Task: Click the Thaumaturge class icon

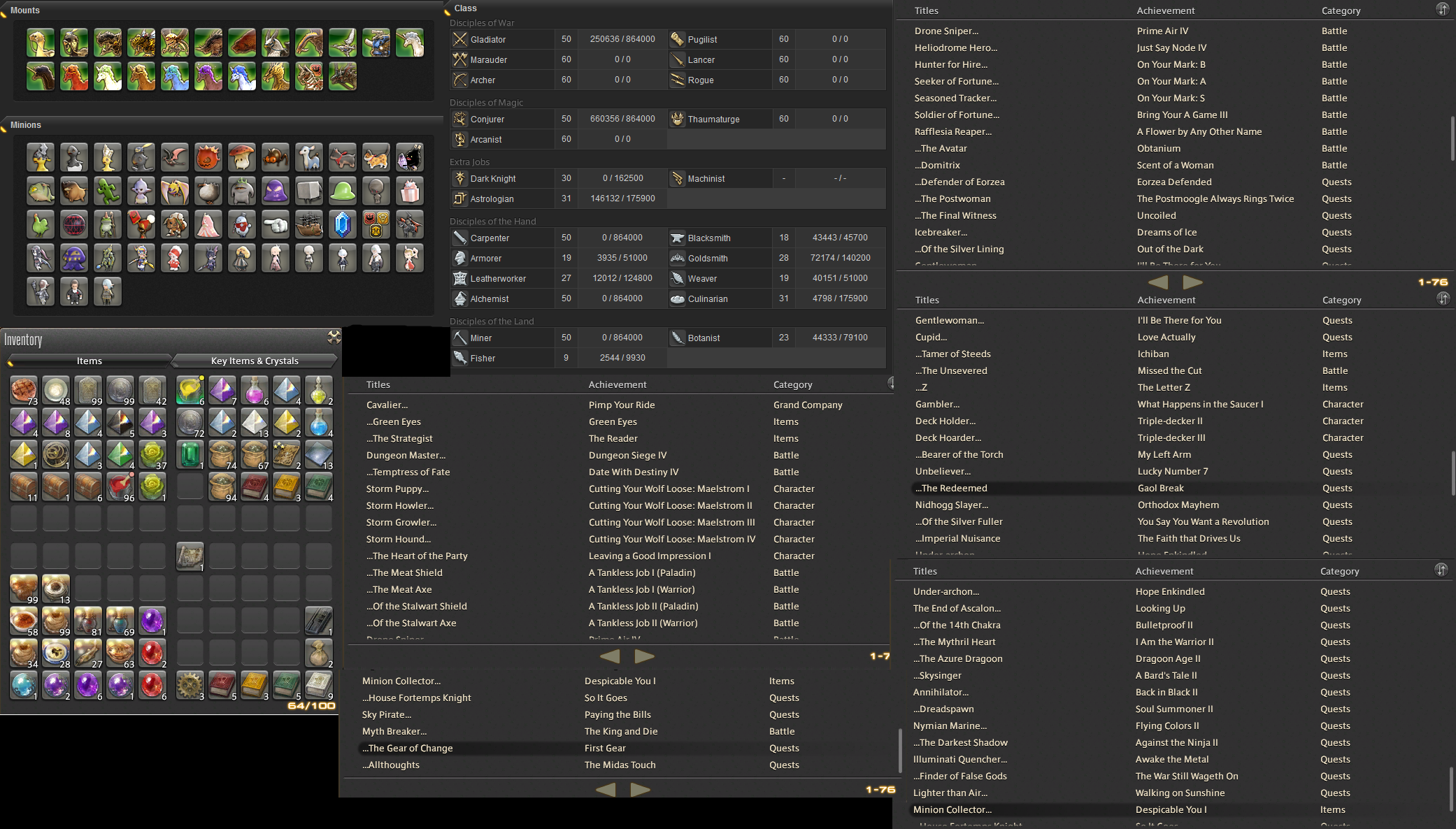Action: pyautogui.click(x=677, y=119)
